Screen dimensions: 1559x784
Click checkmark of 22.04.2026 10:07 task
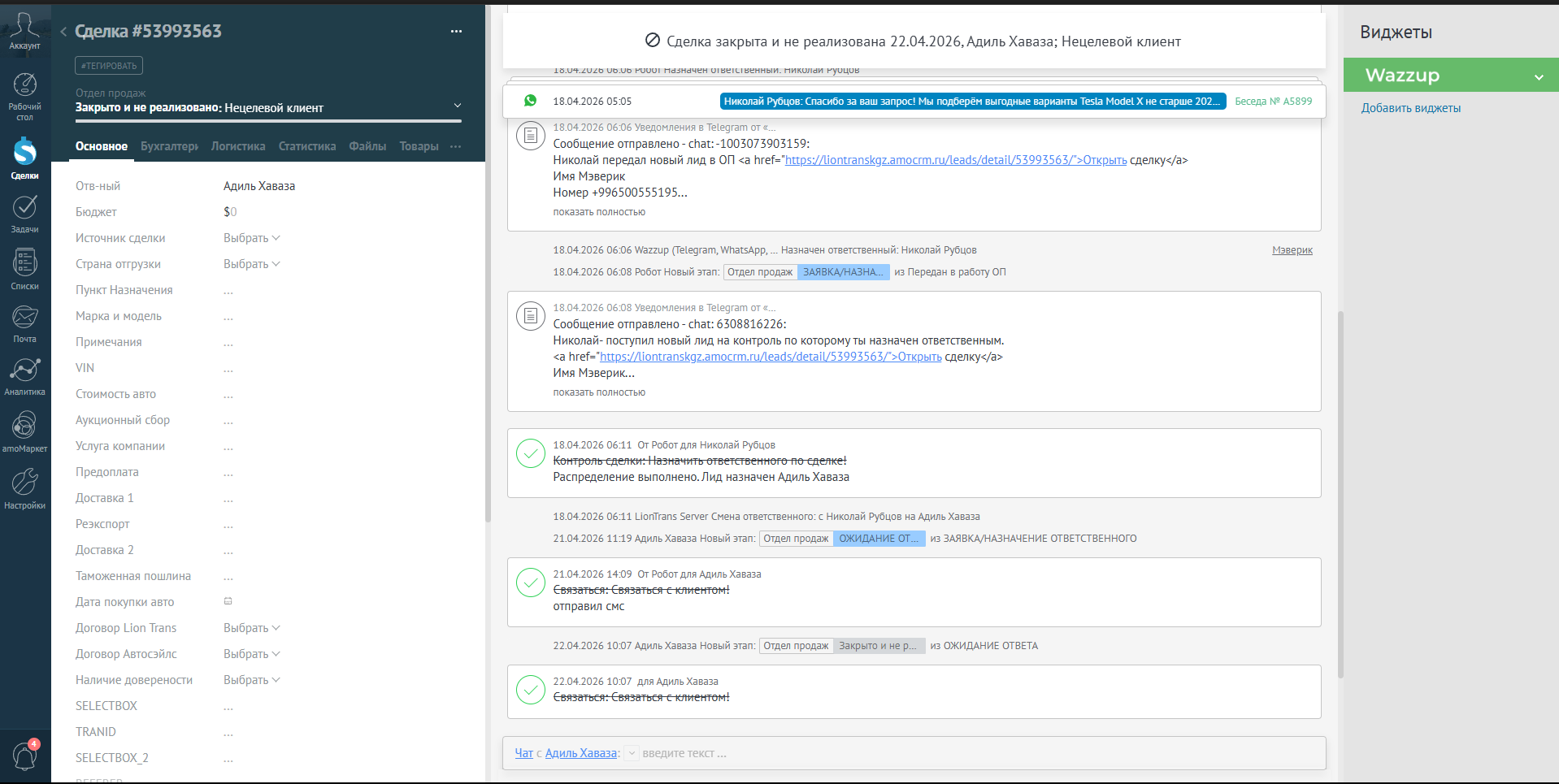531,690
